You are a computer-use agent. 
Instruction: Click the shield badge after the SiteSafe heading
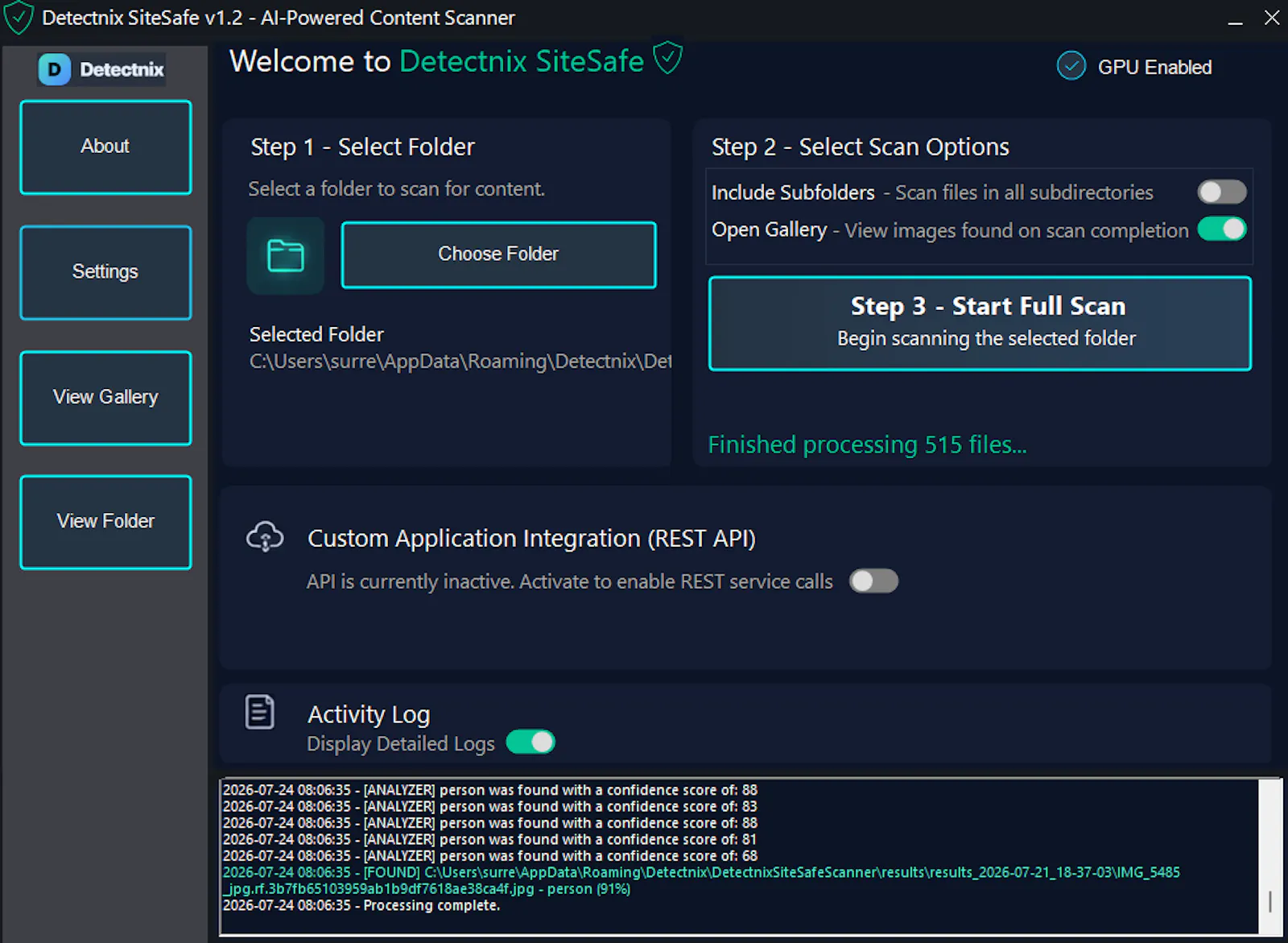[x=667, y=59]
